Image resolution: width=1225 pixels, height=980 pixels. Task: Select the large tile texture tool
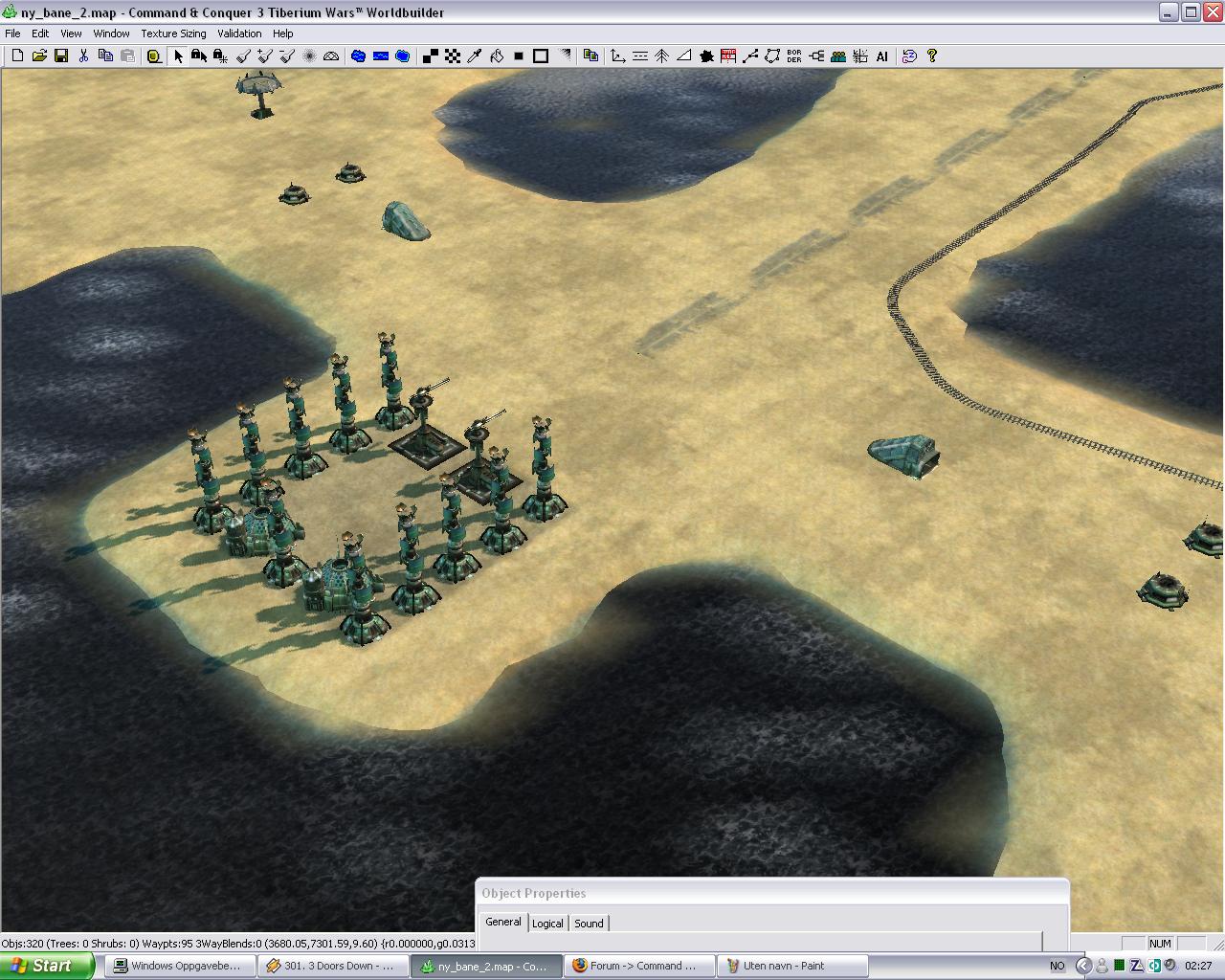pyautogui.click(x=431, y=56)
